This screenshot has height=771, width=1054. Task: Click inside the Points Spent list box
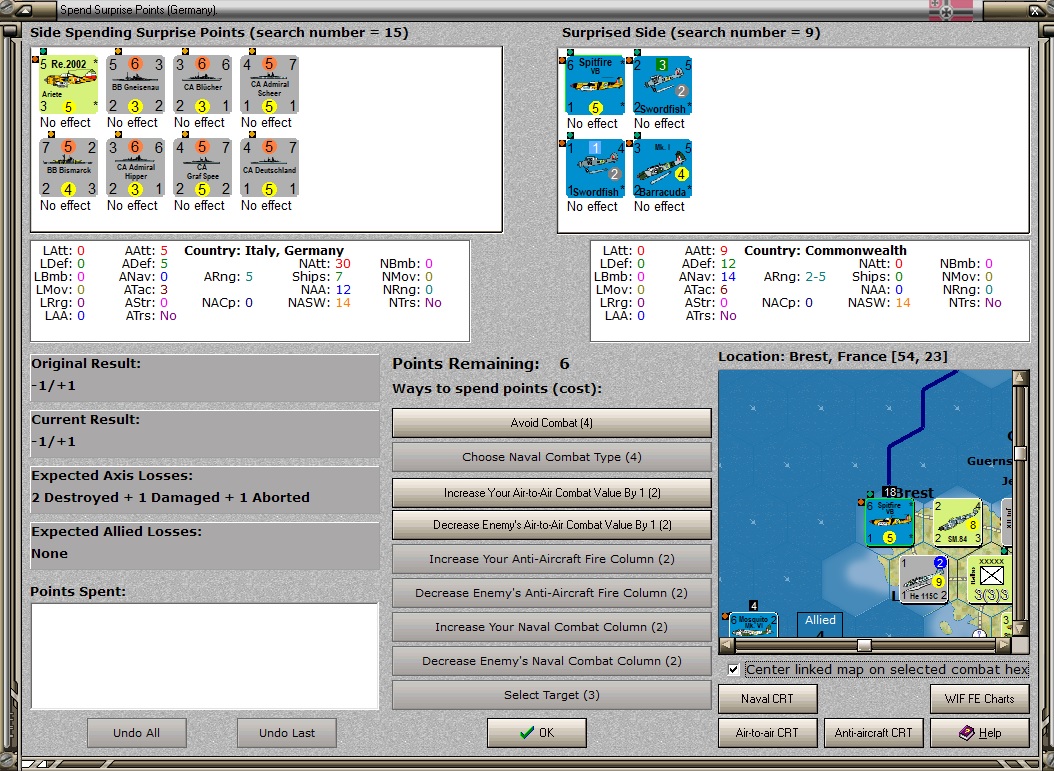tap(205, 657)
